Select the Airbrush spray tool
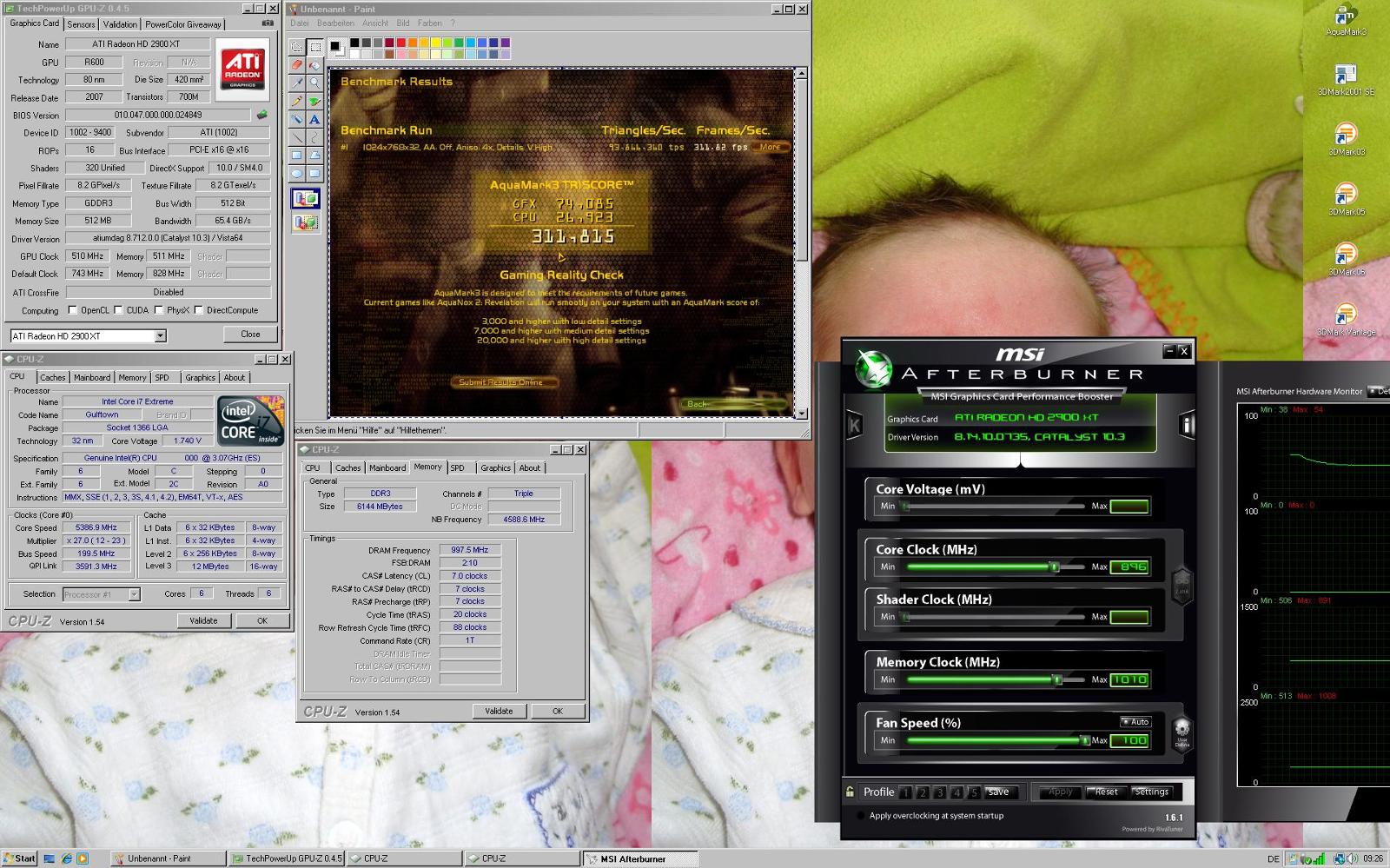 click(297, 120)
